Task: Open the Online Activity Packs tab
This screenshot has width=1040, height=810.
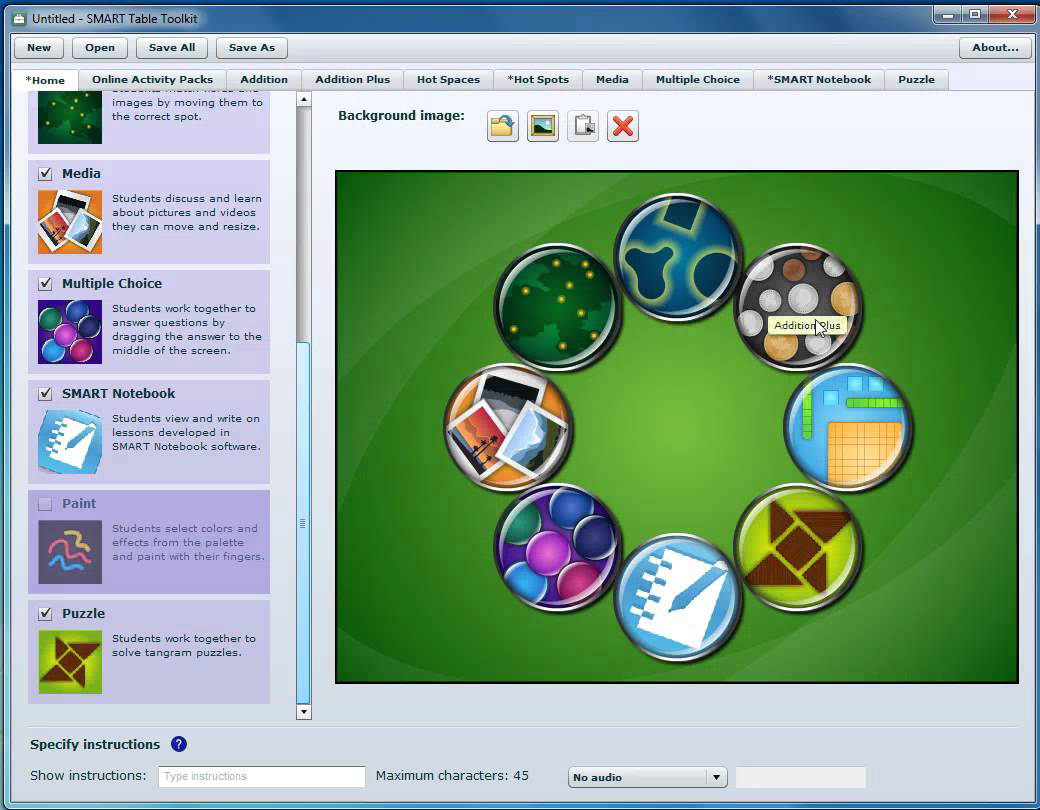Action: pyautogui.click(x=153, y=80)
